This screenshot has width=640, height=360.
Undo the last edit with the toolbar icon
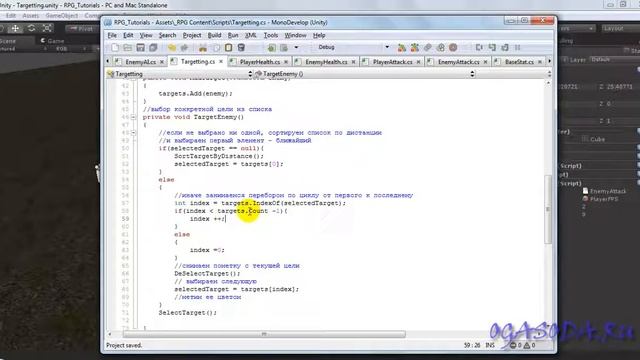pos(172,48)
